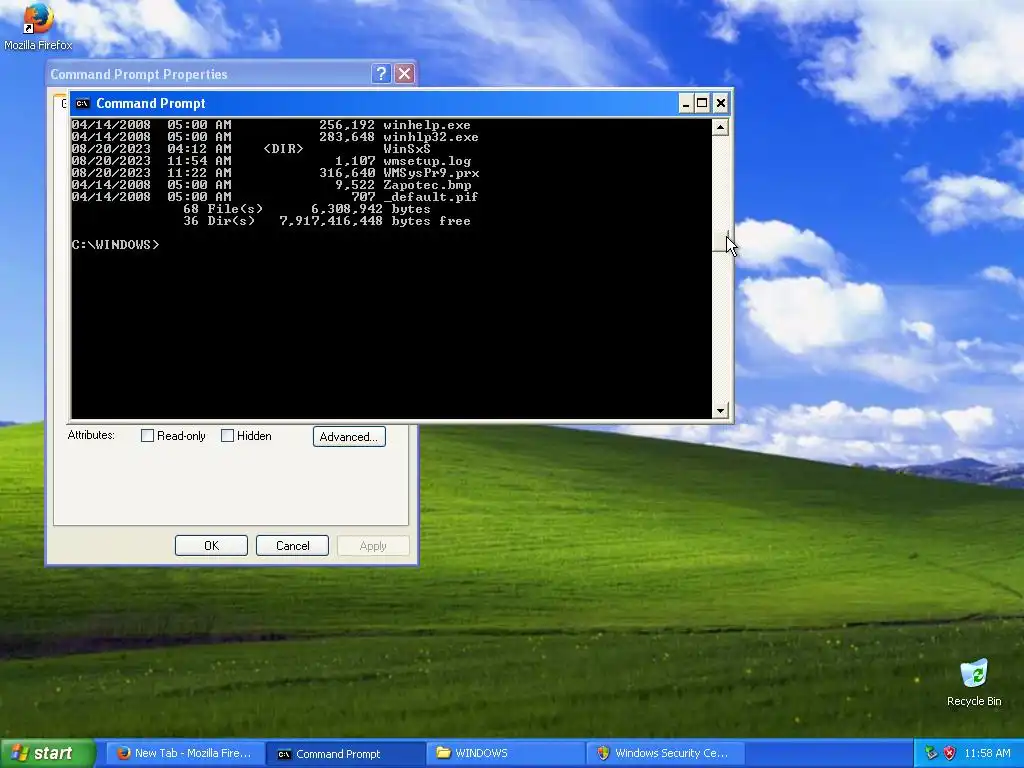Enable the Read-only attribute checkbox
Screen dimensions: 1024x768
click(148, 436)
